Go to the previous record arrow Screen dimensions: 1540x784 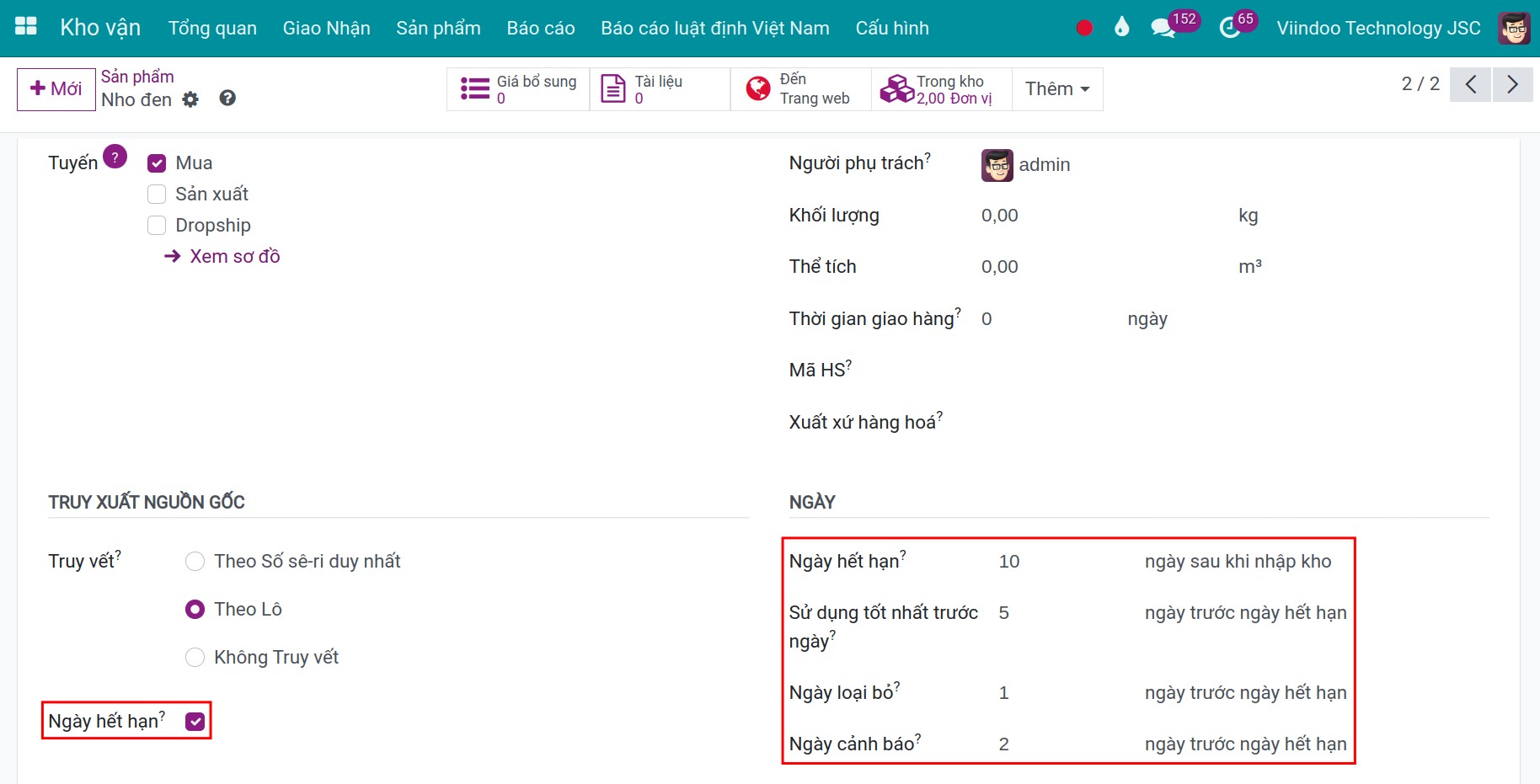[1471, 84]
